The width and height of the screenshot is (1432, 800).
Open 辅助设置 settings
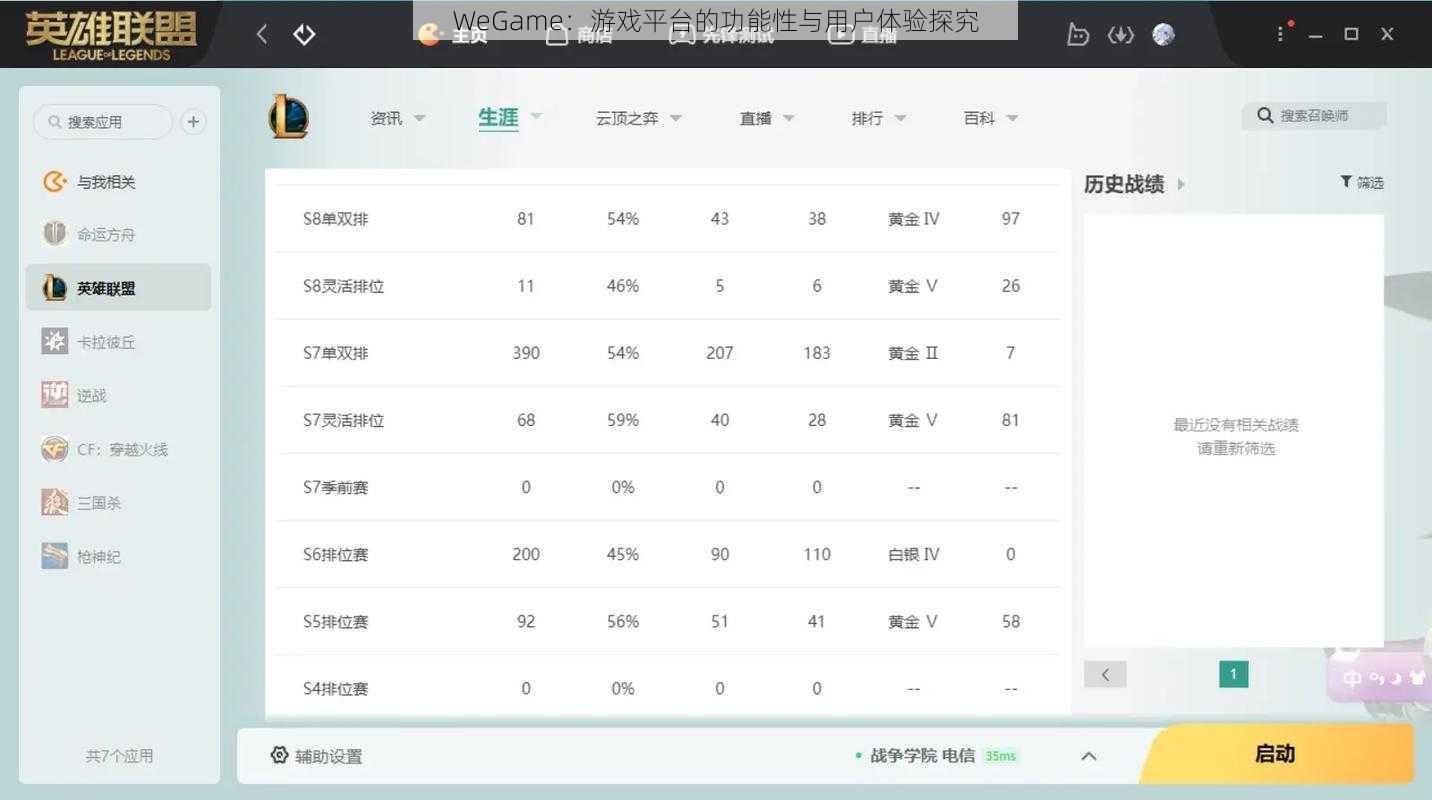click(316, 756)
